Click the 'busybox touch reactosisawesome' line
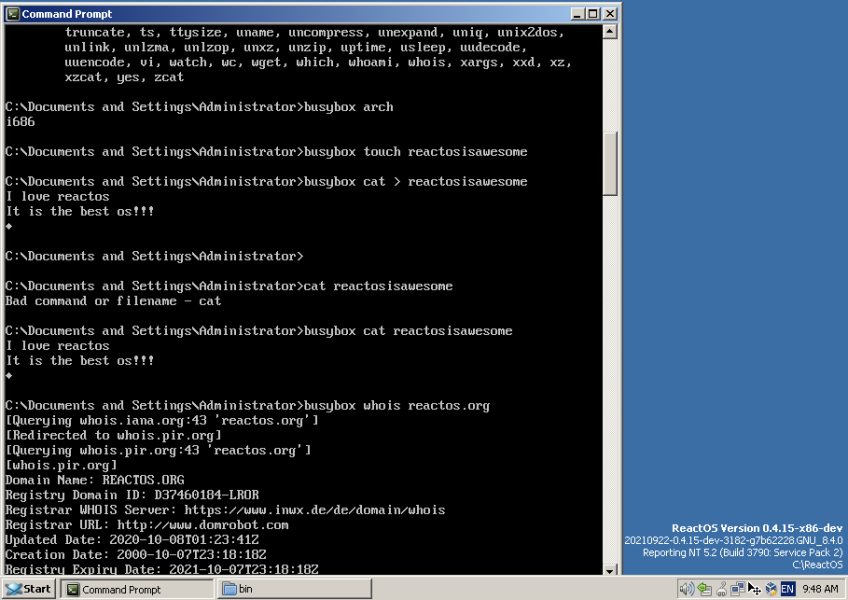 [x=266, y=151]
